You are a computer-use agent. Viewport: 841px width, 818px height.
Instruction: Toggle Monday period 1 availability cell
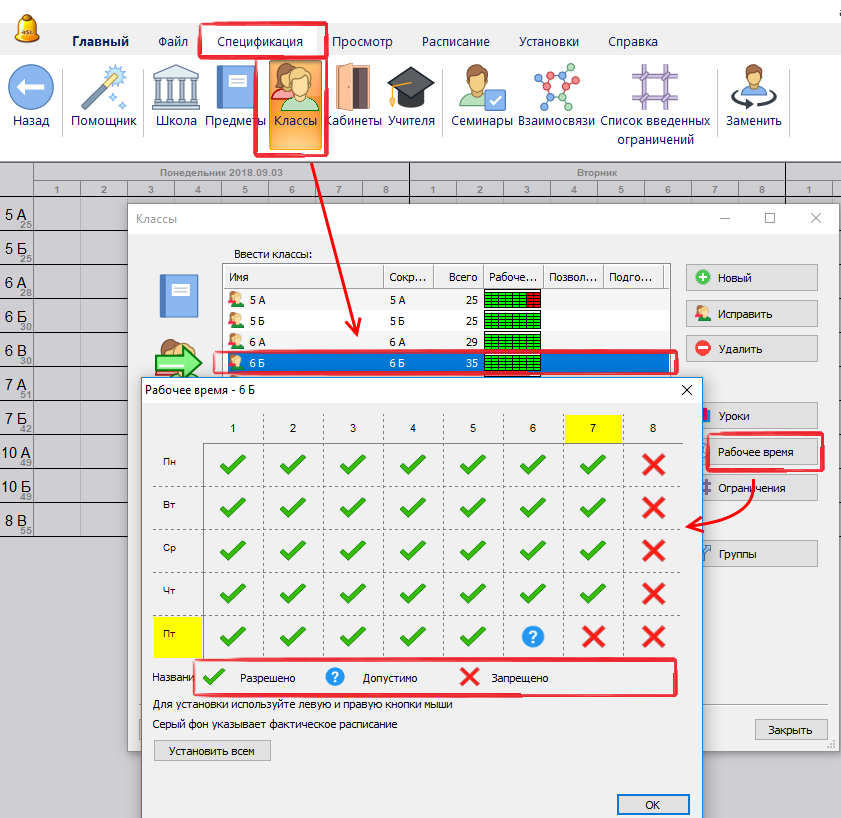233,464
